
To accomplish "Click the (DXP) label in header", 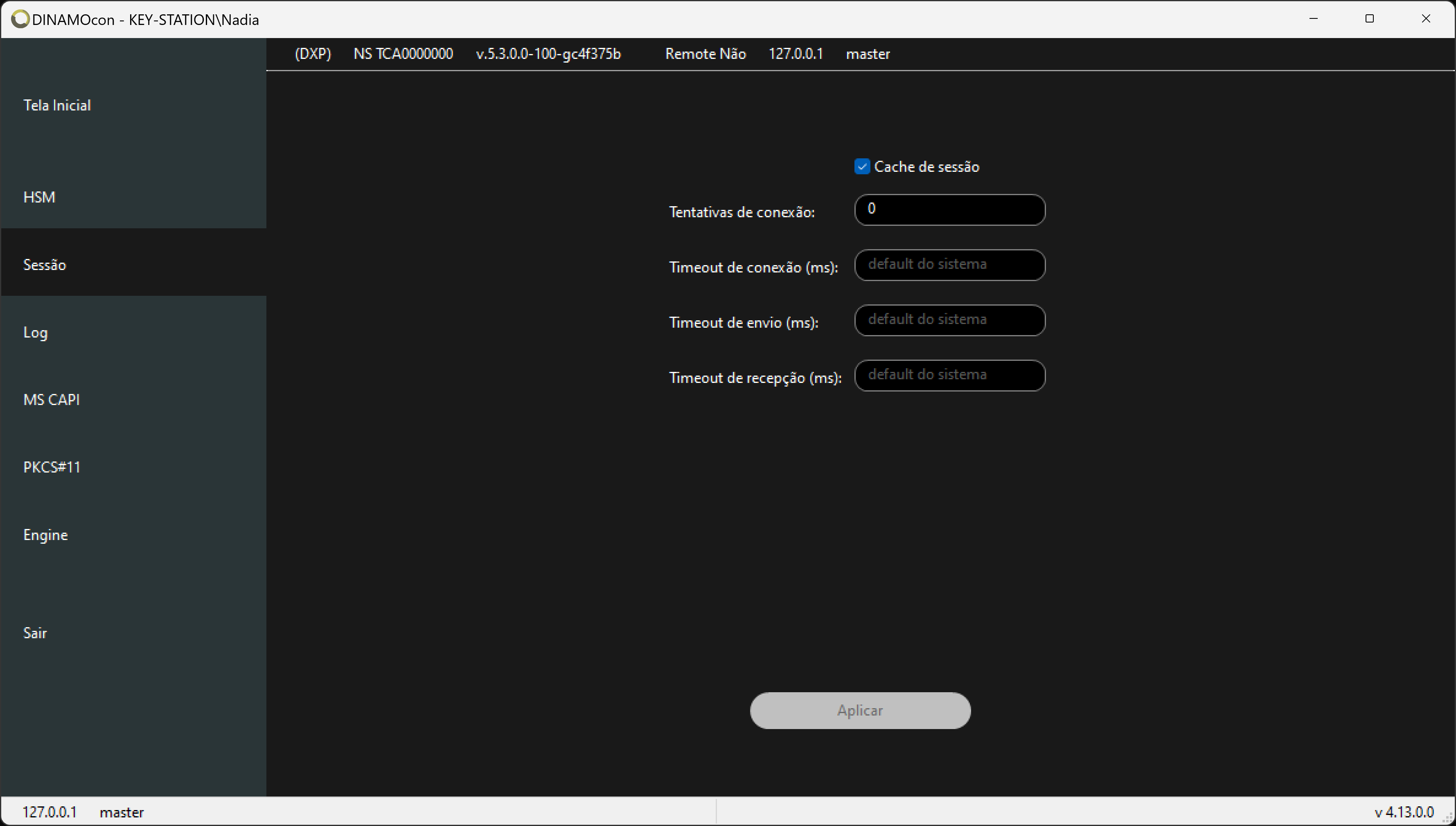I will pyautogui.click(x=313, y=54).
